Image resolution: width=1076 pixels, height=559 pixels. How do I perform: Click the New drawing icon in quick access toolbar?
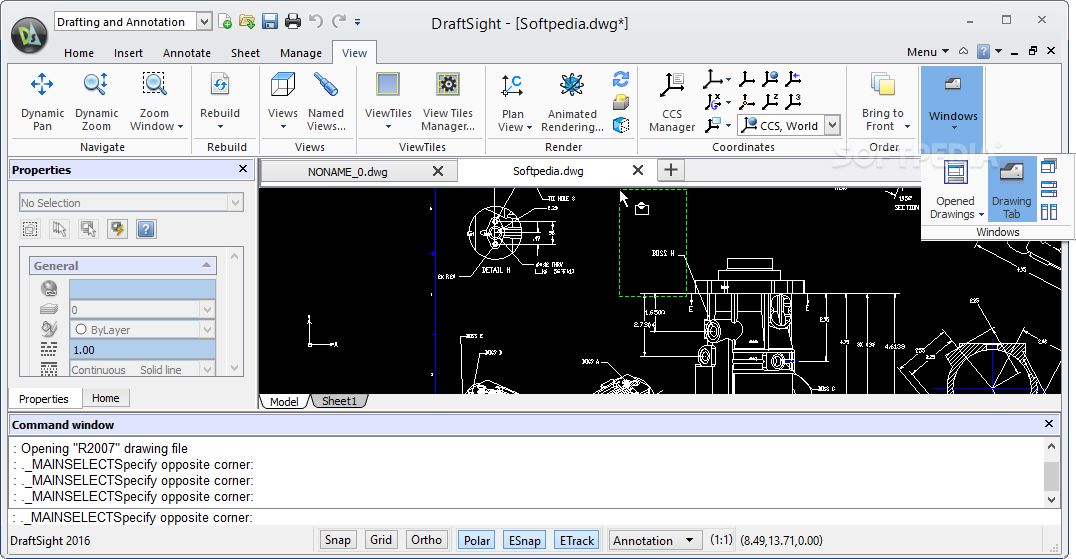224,22
